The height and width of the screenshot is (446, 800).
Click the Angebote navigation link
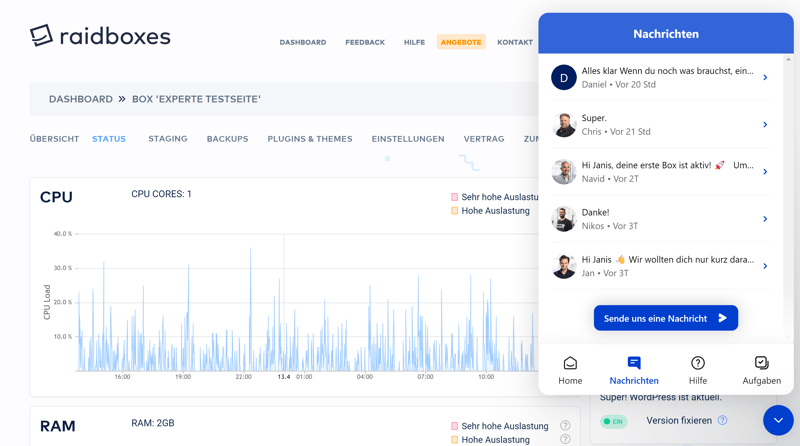click(x=461, y=42)
